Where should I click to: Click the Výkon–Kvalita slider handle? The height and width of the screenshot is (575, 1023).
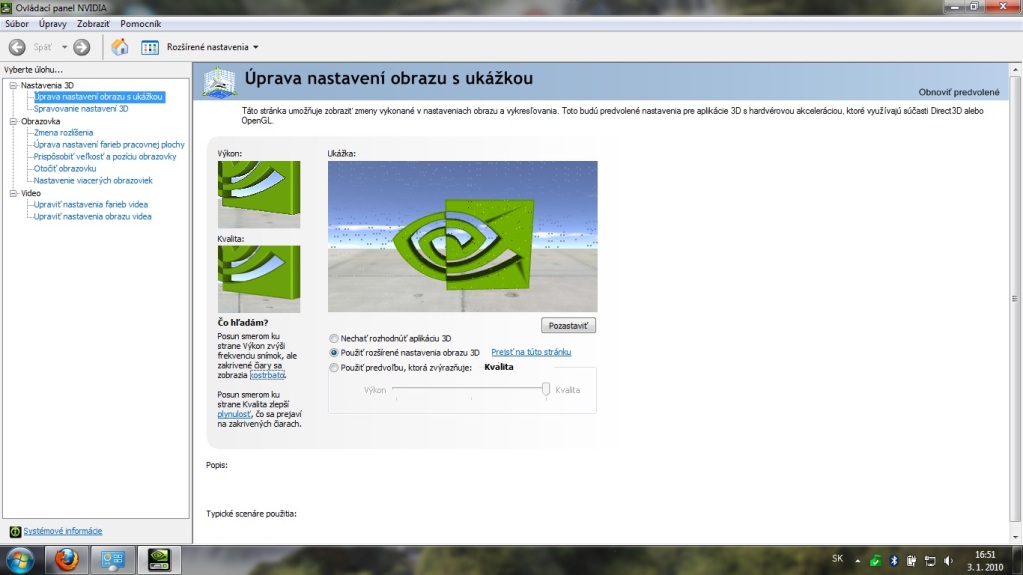click(545, 390)
